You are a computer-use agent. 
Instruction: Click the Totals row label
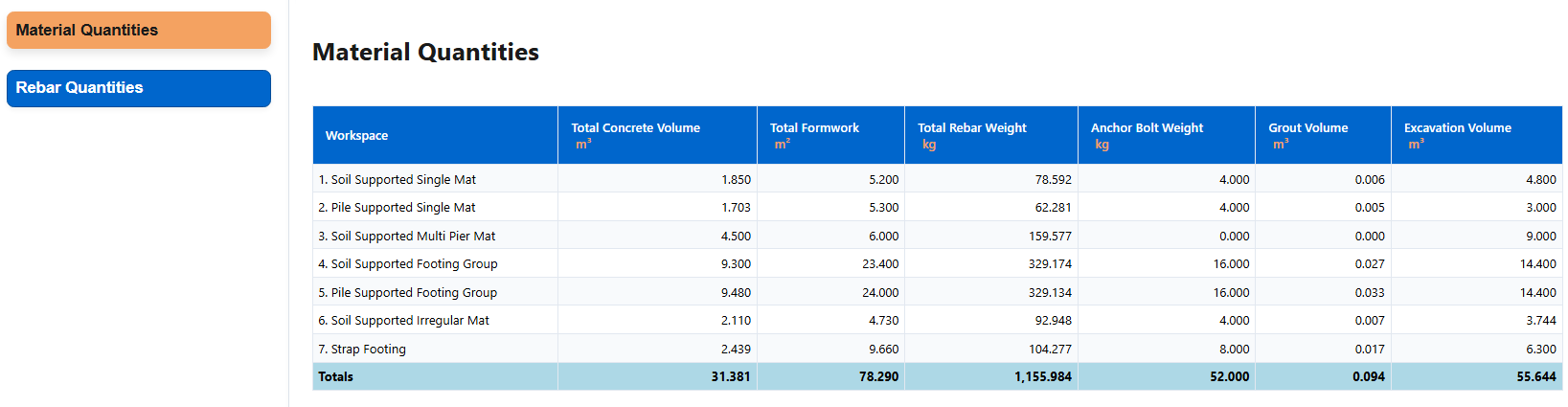[336, 377]
